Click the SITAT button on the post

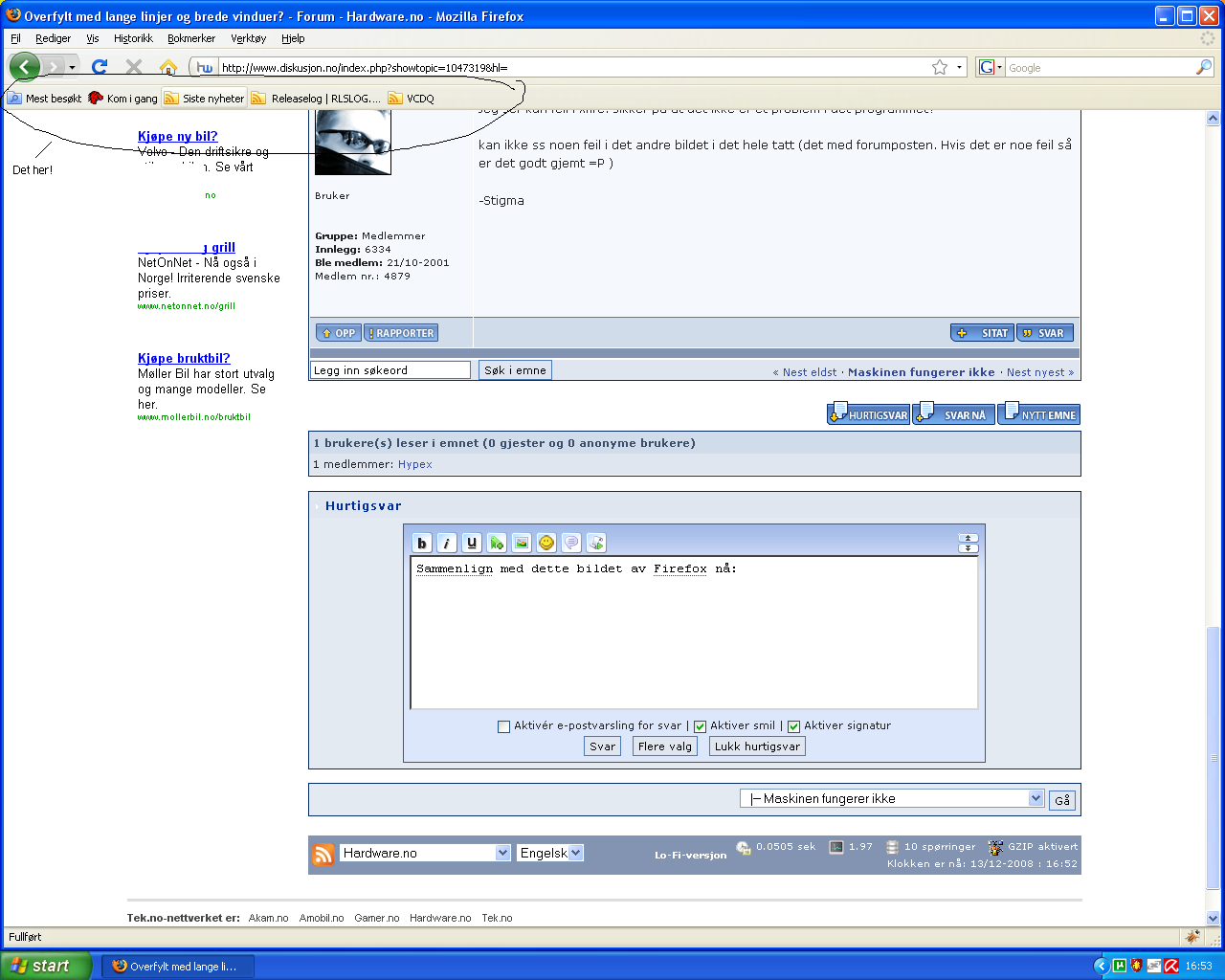coord(983,333)
